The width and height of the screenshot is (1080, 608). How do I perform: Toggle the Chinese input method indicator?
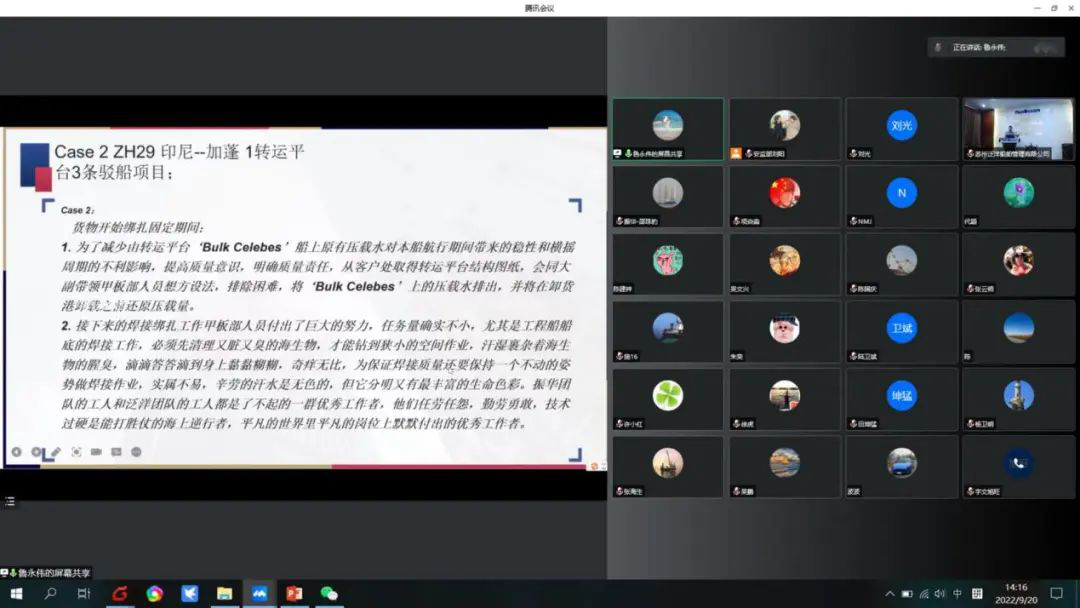coord(957,594)
